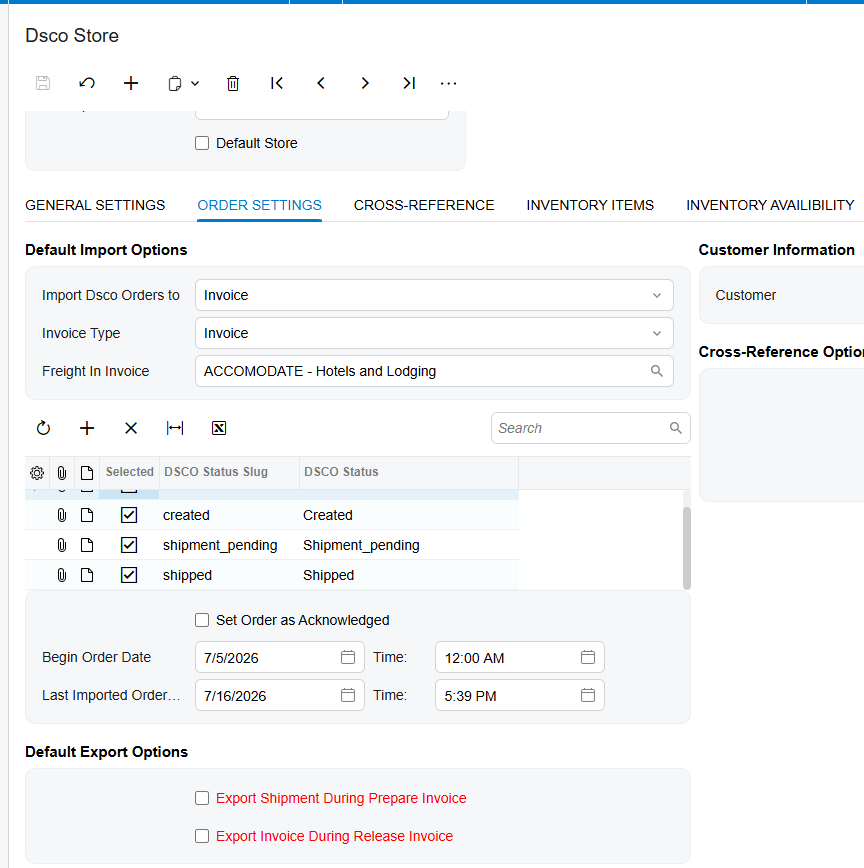Image resolution: width=864 pixels, height=868 pixels.
Task: Select the 'Shipment_pending' status cell
Action: tap(409, 545)
